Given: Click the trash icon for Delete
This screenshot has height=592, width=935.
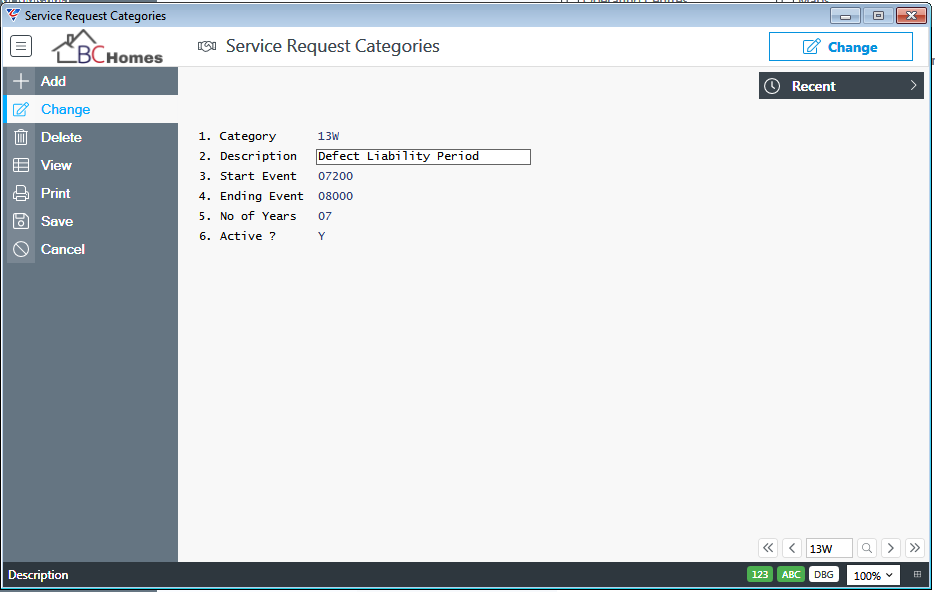Looking at the screenshot, I should pos(21,137).
